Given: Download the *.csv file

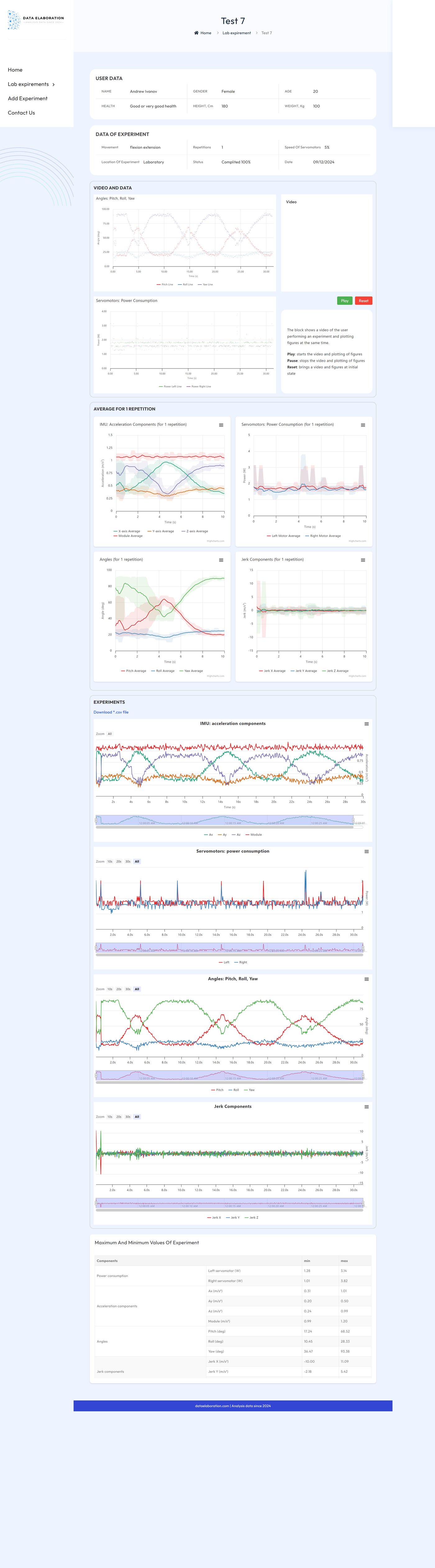Looking at the screenshot, I should (x=111, y=712).
